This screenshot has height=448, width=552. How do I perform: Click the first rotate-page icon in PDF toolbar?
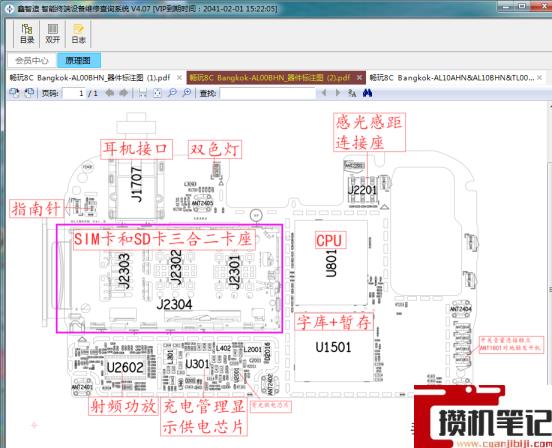(14, 93)
